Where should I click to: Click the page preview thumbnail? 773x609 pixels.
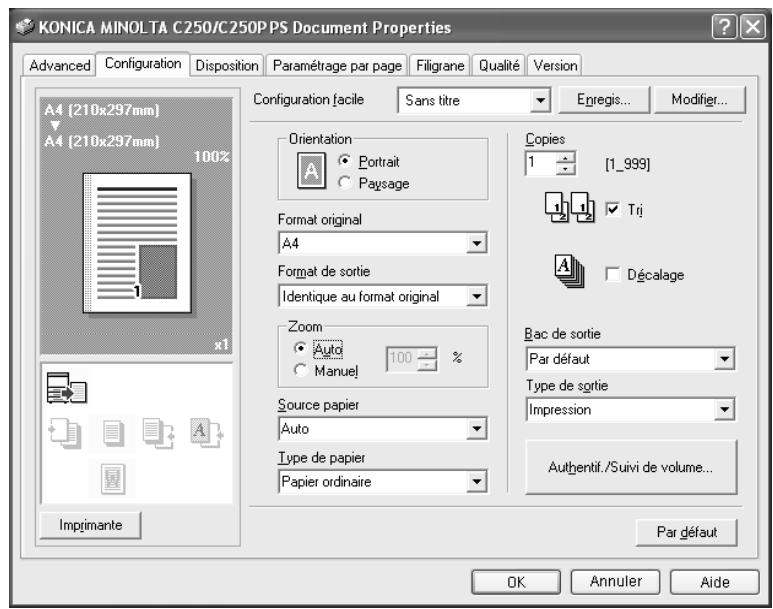[137, 243]
